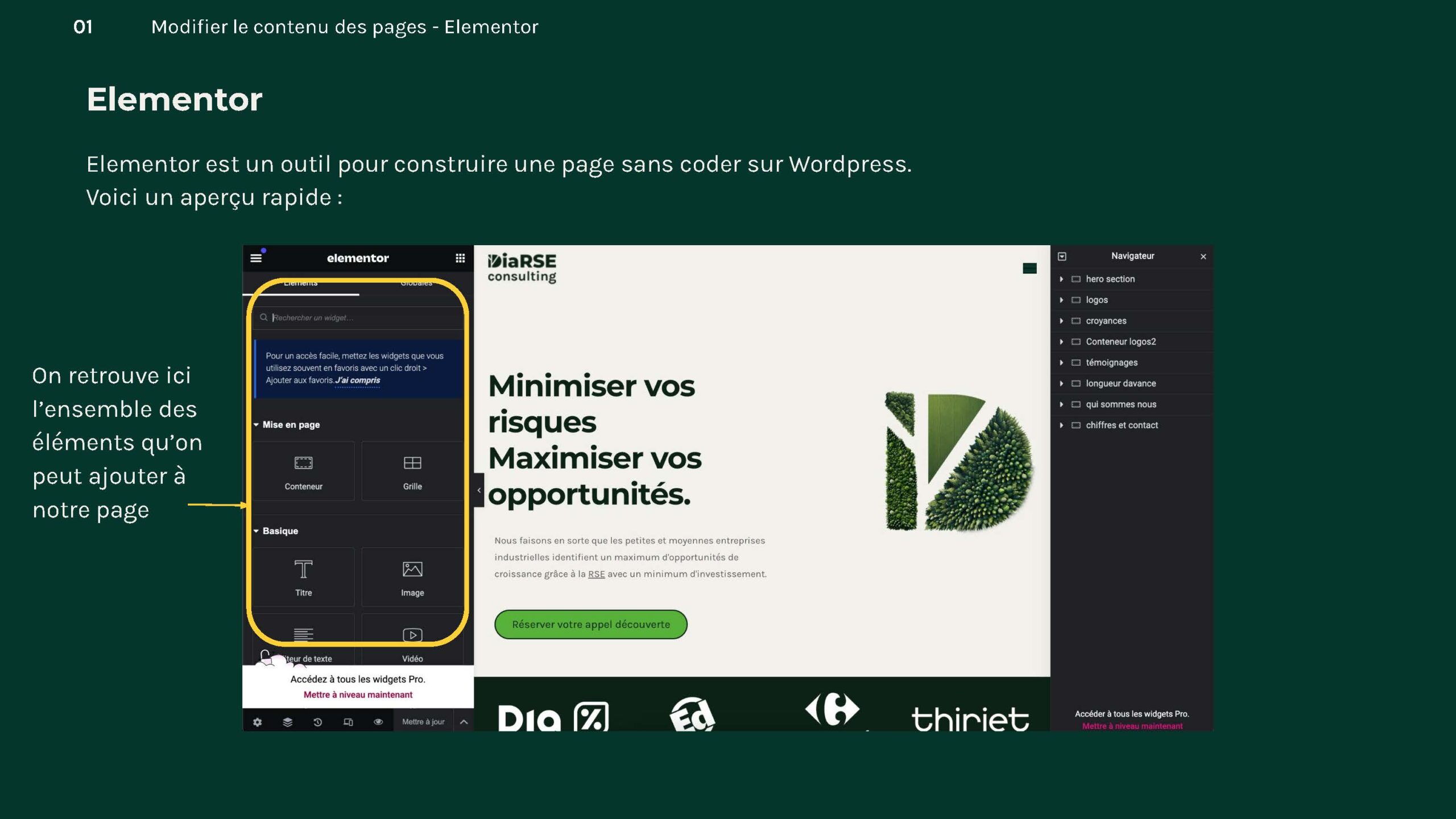Expand the témoignages item

pos(1061,363)
